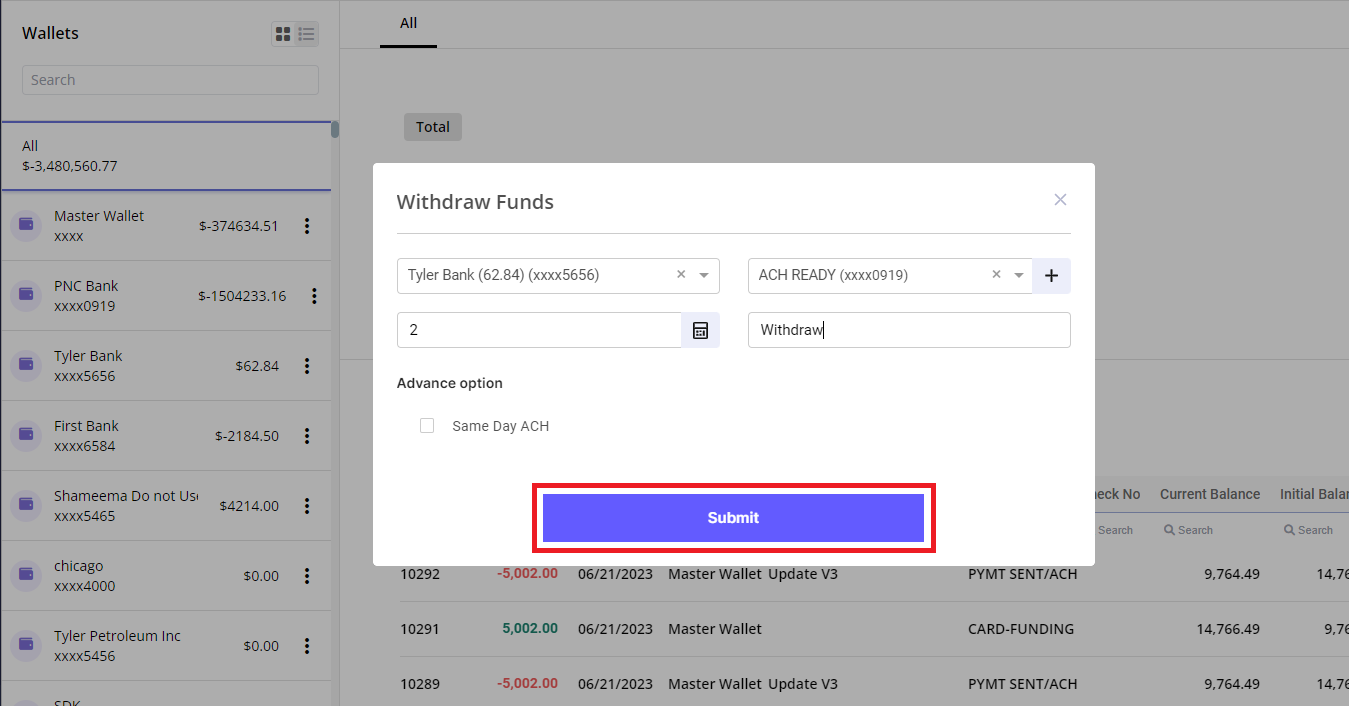Select Shameema Do not Use wallet name
Viewport: 1349px width, 706px height.
(x=126, y=496)
